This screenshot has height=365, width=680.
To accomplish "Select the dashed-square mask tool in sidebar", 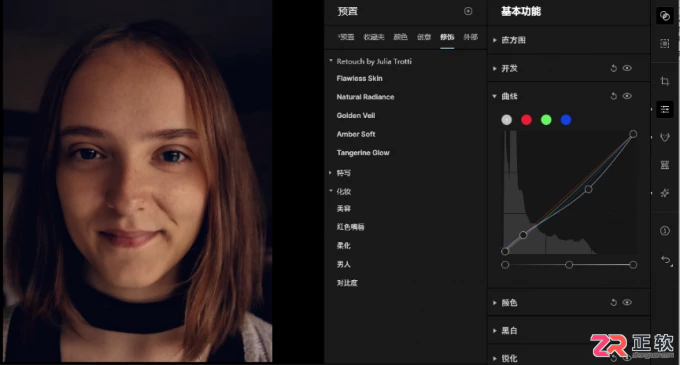I will [x=664, y=43].
